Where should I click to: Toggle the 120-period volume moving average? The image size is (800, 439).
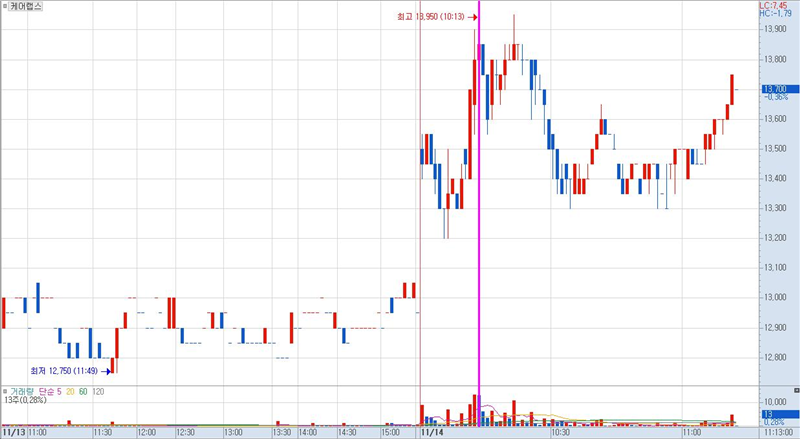tap(98, 391)
